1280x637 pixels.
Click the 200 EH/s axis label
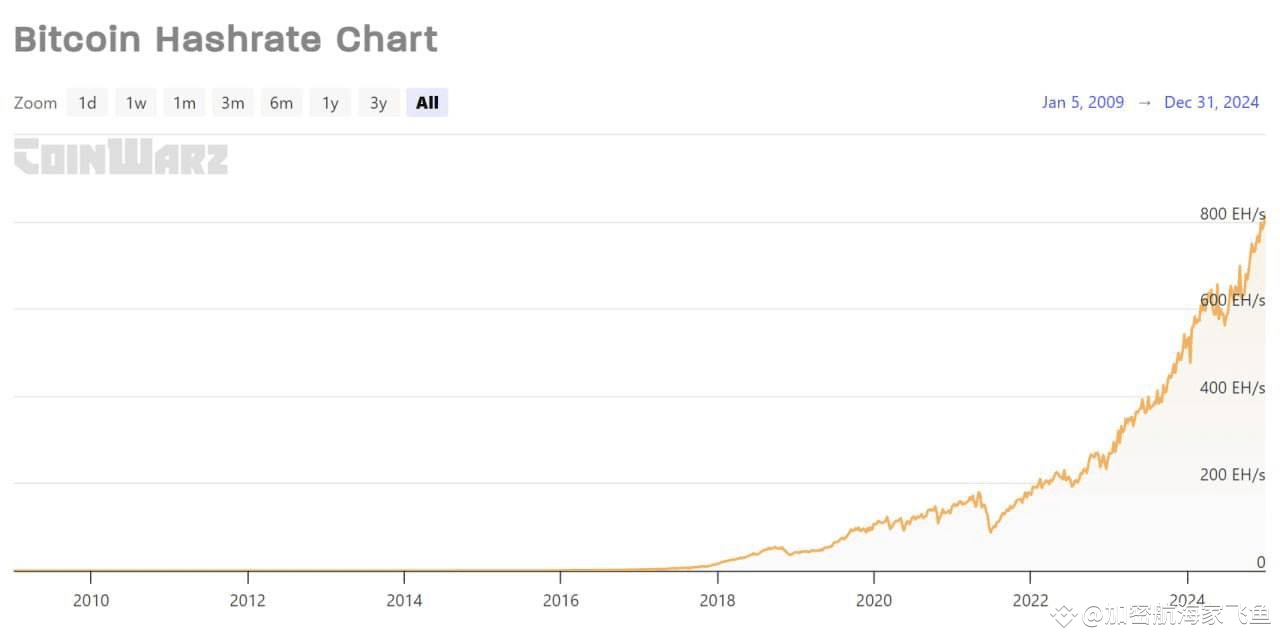pyautogui.click(x=1232, y=475)
